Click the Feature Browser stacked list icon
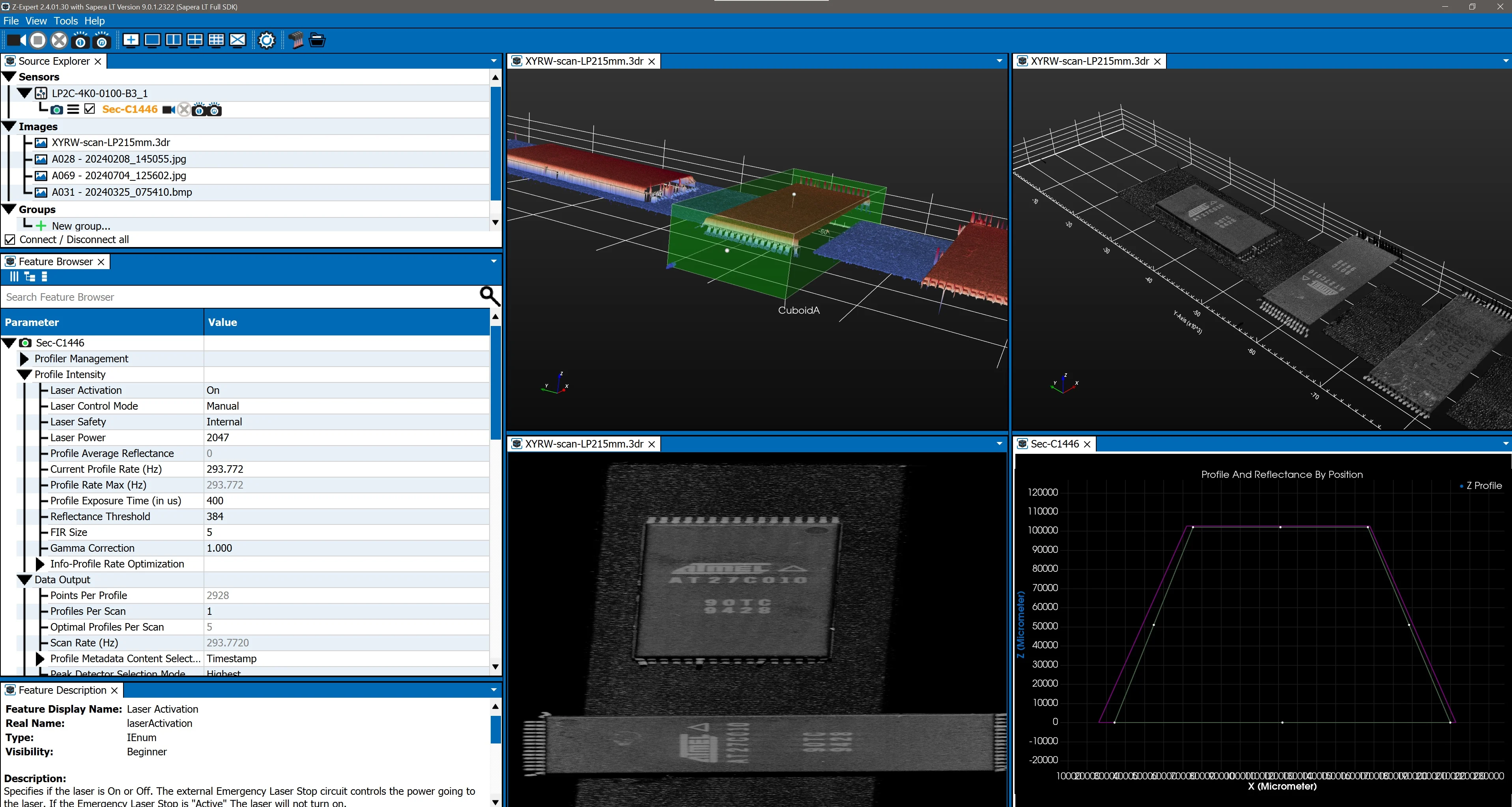Image resolution: width=1512 pixels, height=807 pixels. pos(45,277)
